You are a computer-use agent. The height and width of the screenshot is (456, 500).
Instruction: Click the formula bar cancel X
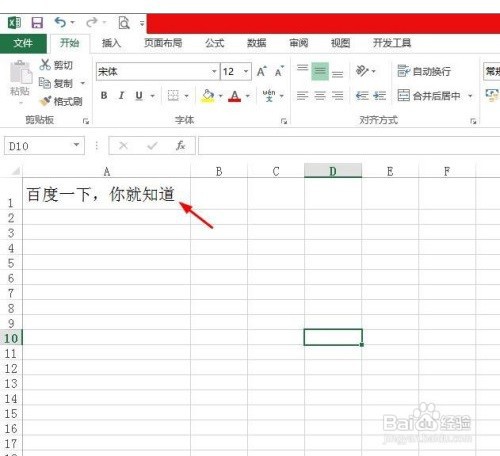point(123,146)
